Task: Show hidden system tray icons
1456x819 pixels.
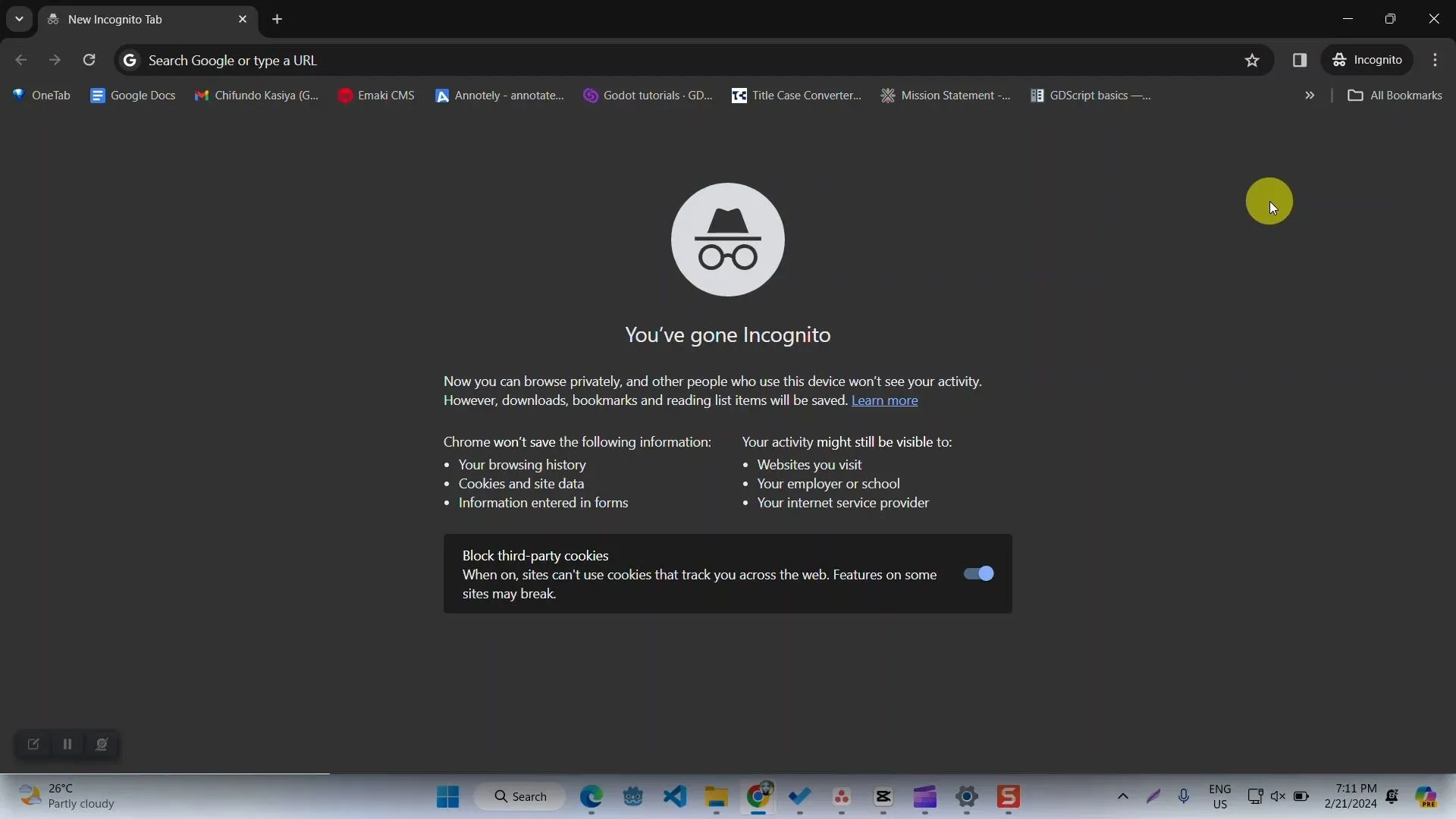Action: tap(1123, 797)
